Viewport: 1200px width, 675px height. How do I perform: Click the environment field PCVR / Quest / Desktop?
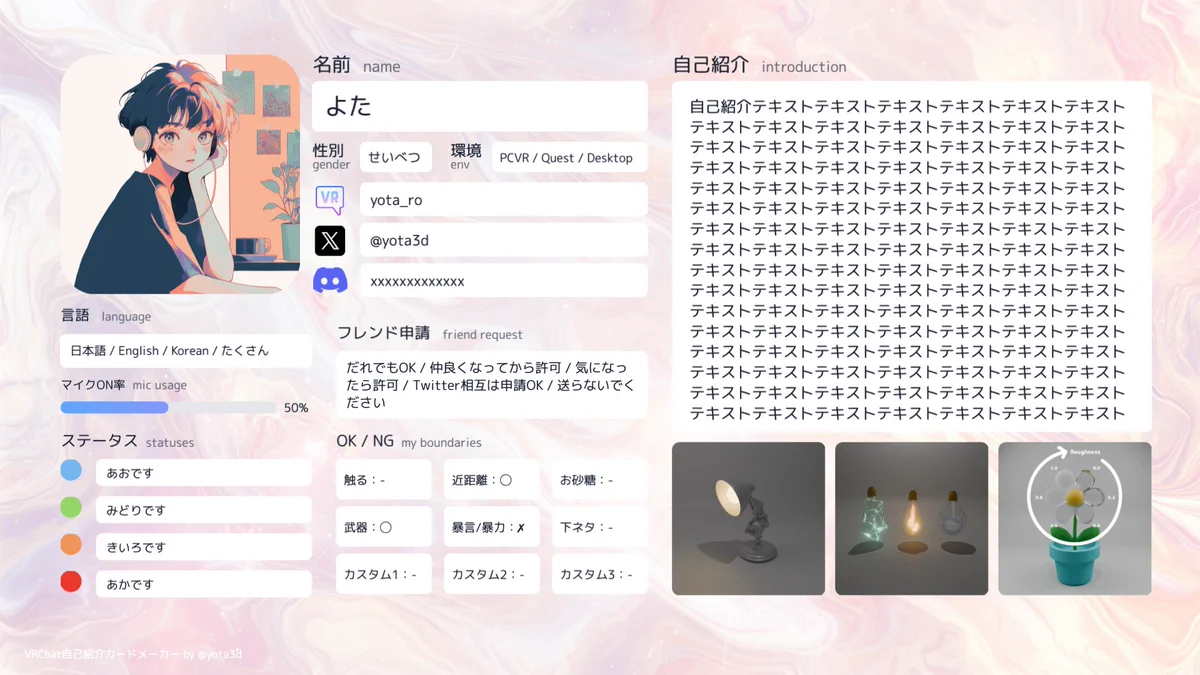569,157
